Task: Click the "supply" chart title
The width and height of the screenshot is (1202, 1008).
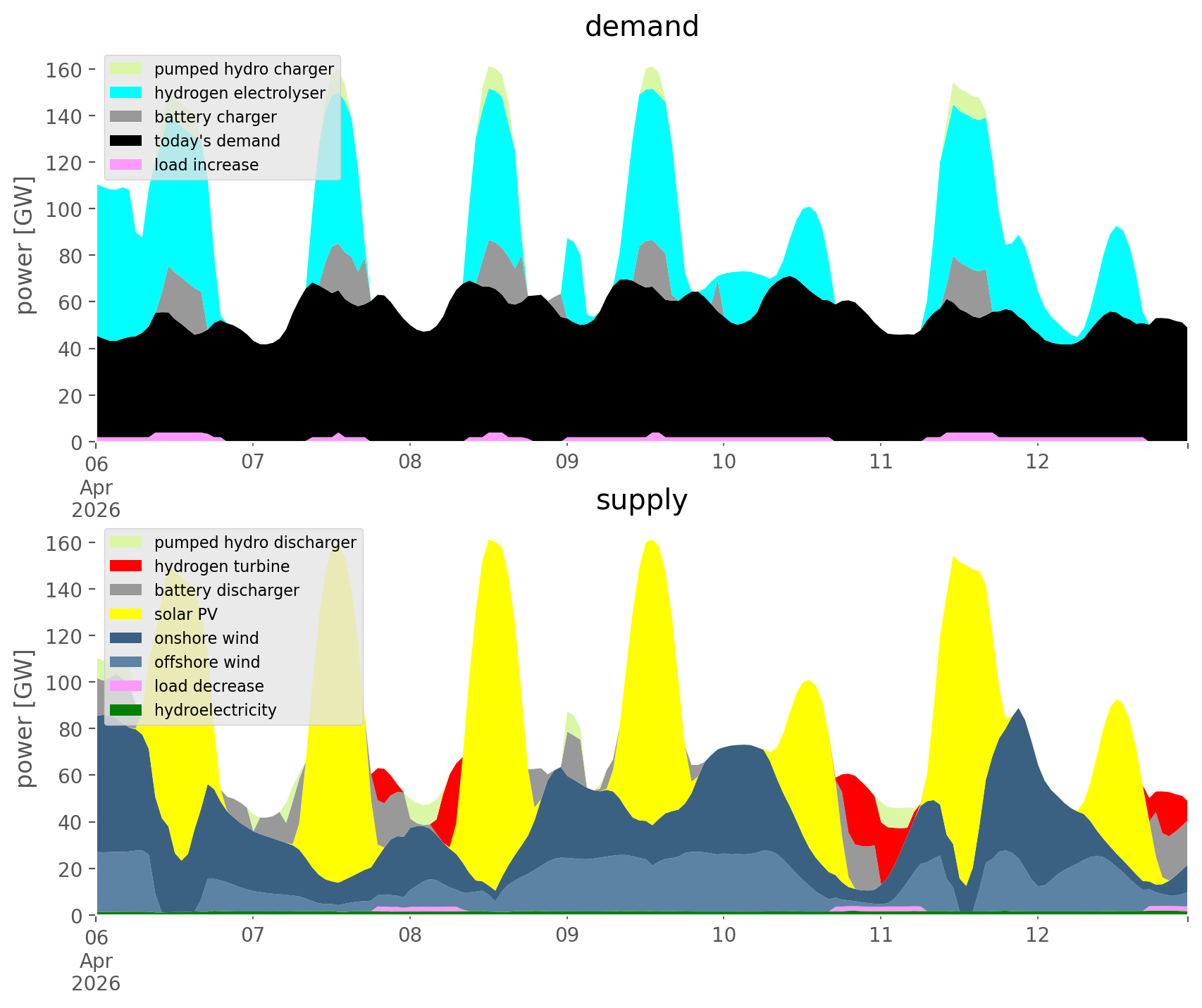Action: [641, 500]
